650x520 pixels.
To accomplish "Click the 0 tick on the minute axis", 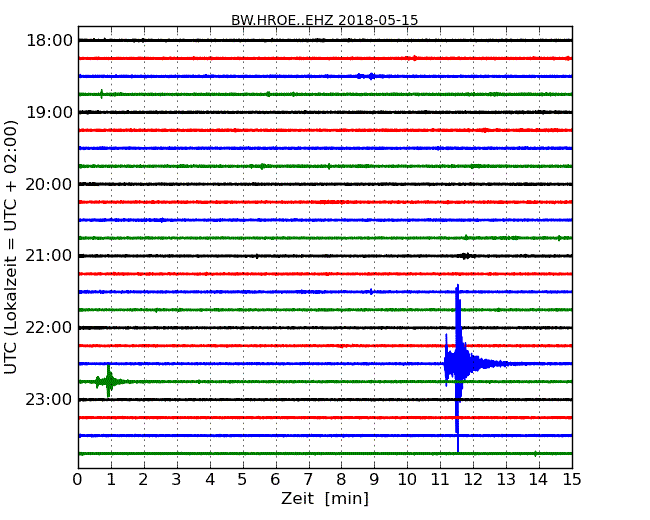I will (x=78, y=480).
